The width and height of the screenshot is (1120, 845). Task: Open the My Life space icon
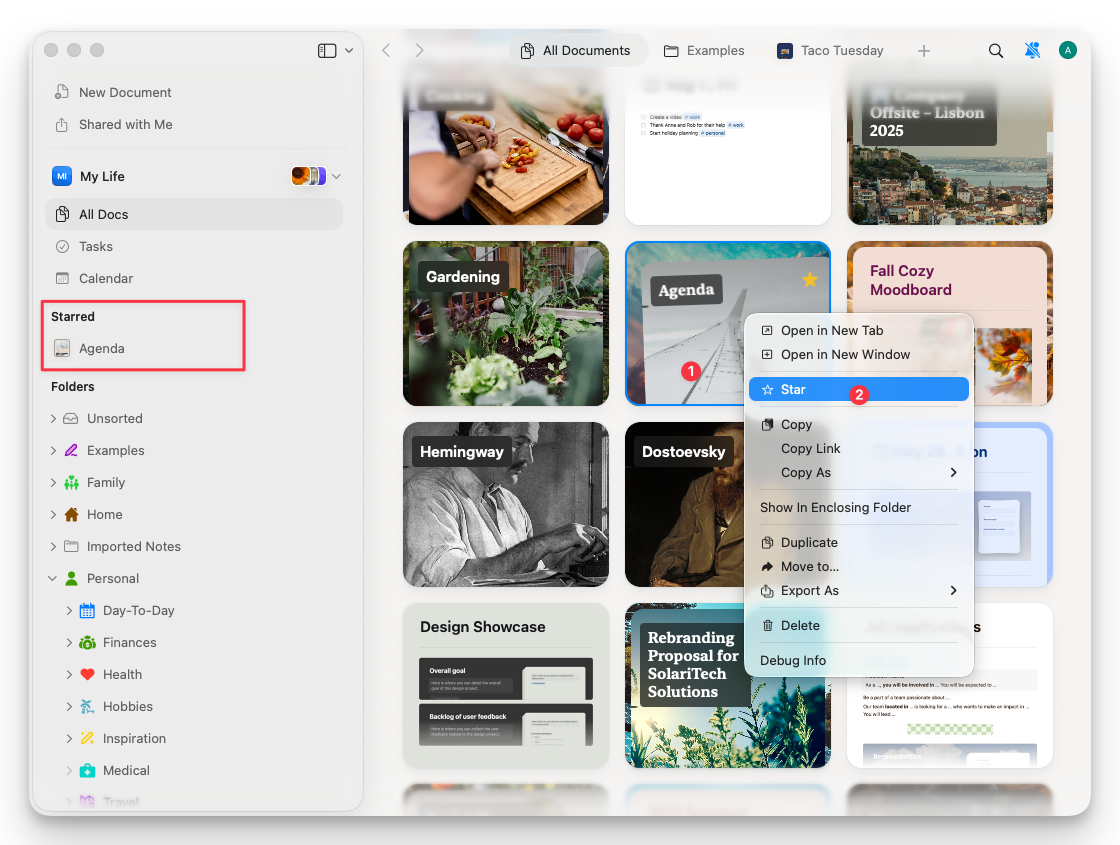click(x=60, y=176)
